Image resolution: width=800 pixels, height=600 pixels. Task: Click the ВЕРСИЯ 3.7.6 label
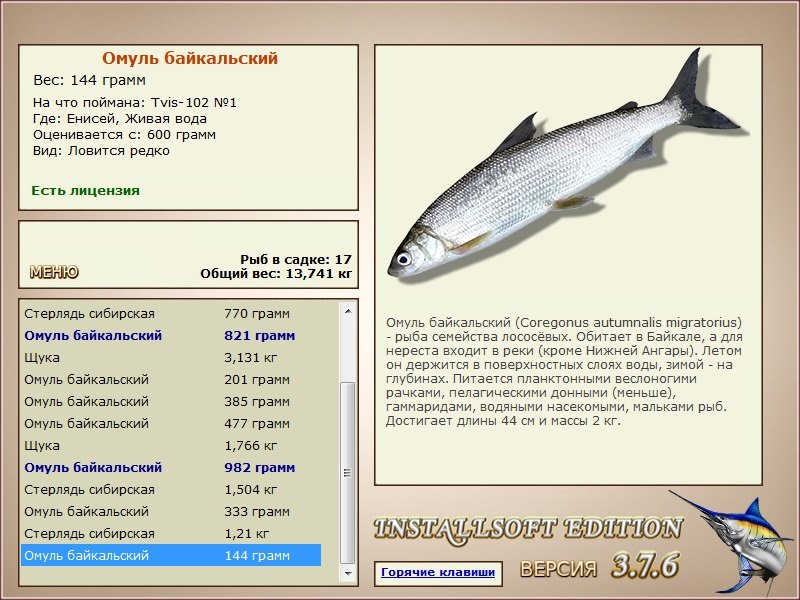coord(599,566)
